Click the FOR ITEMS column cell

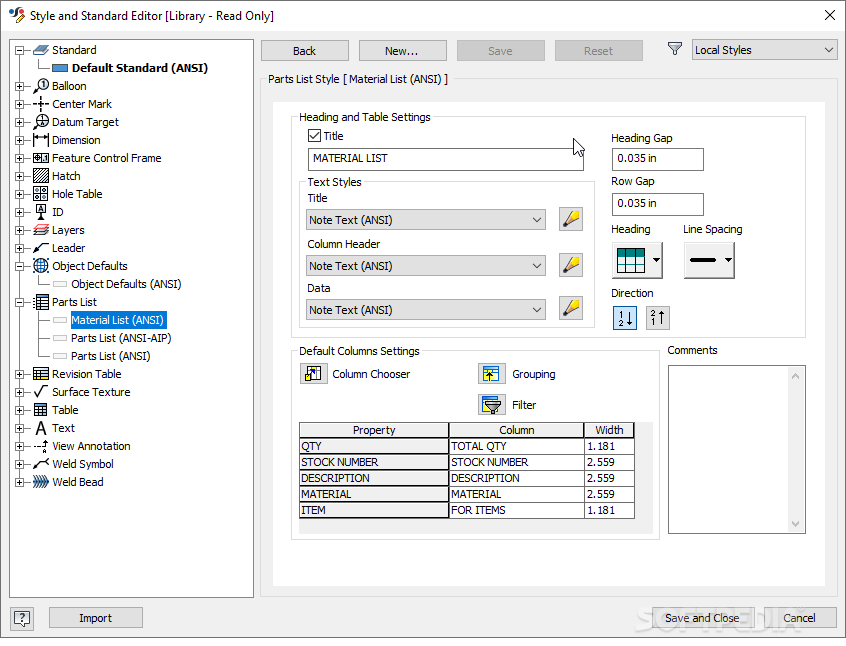point(516,510)
